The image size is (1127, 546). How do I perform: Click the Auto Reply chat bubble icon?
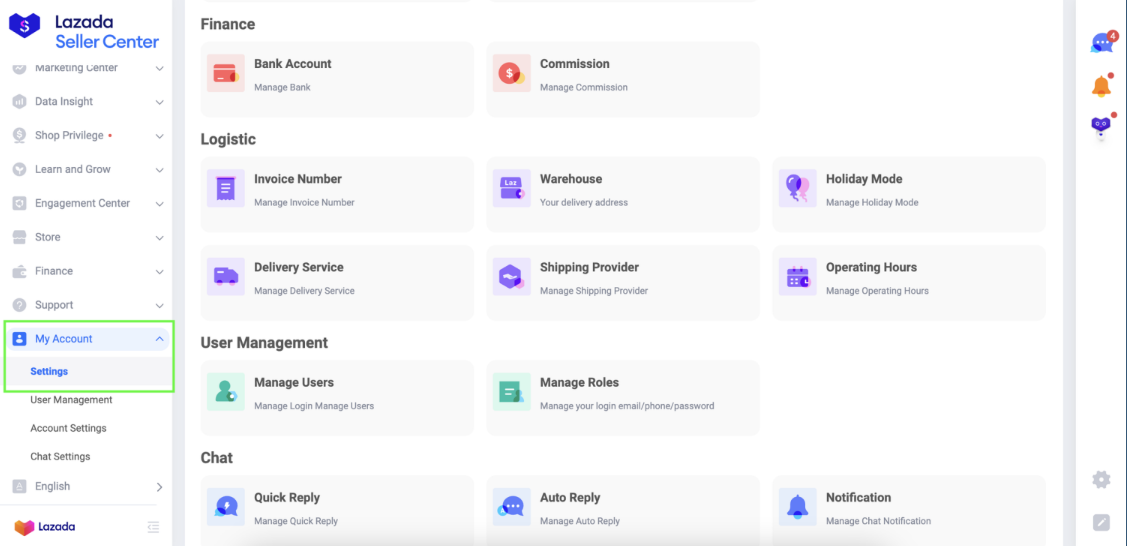tap(511, 506)
